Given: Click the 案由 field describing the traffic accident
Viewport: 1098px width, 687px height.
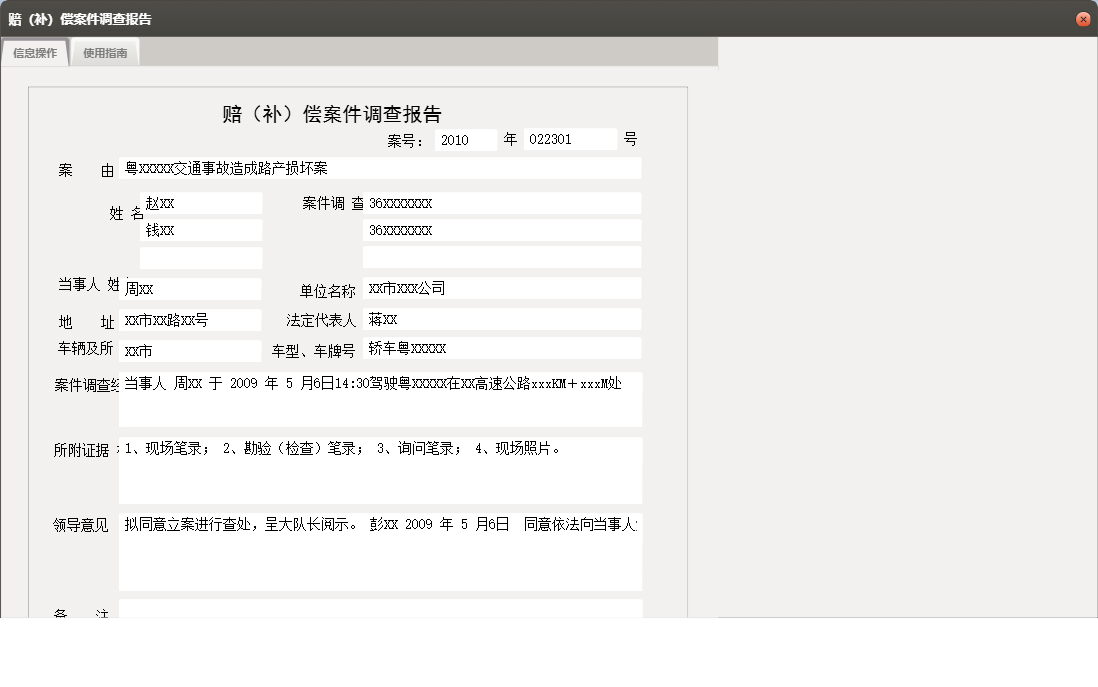Looking at the screenshot, I should 379,168.
